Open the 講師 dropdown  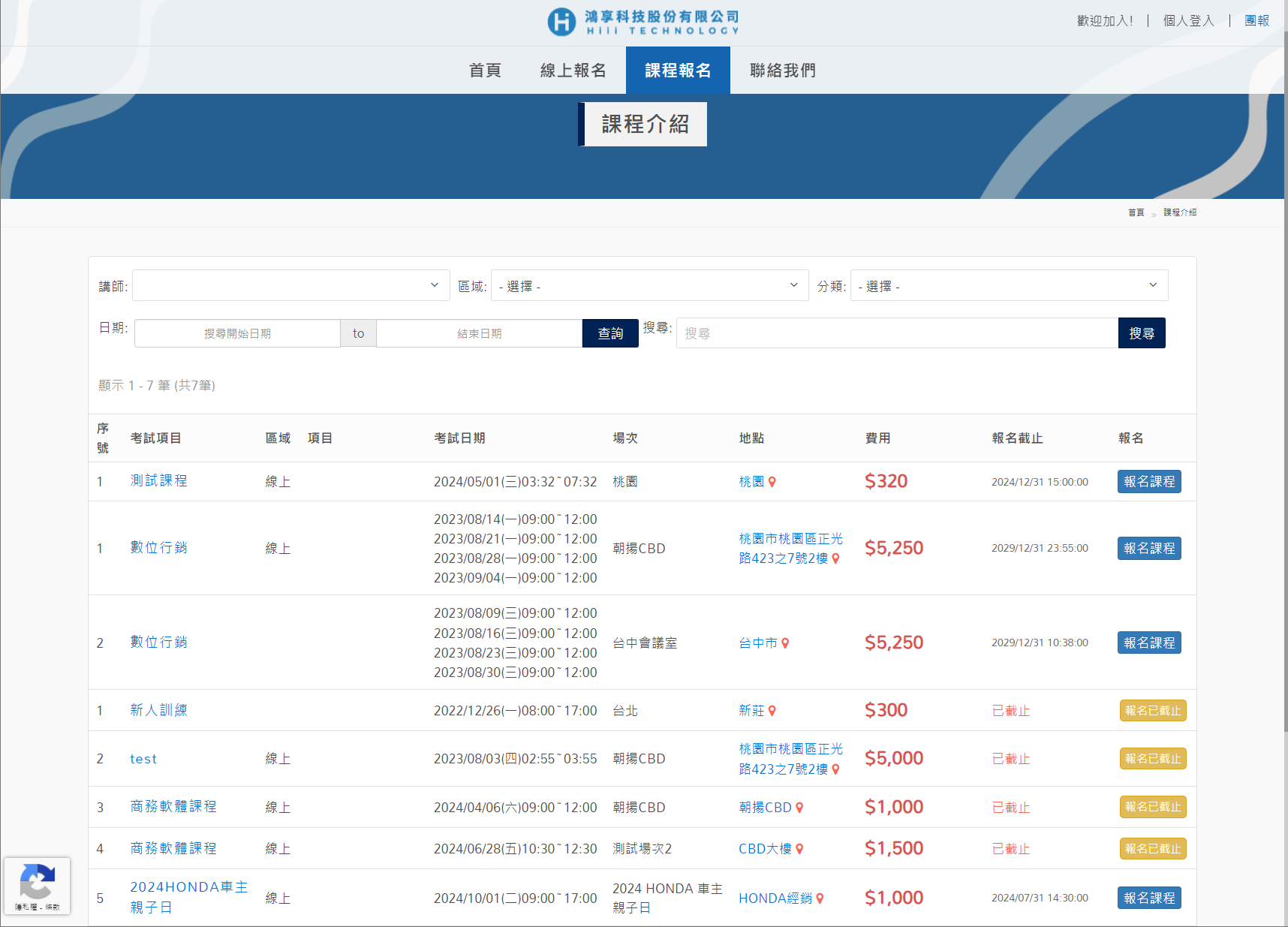pyautogui.click(x=290, y=285)
